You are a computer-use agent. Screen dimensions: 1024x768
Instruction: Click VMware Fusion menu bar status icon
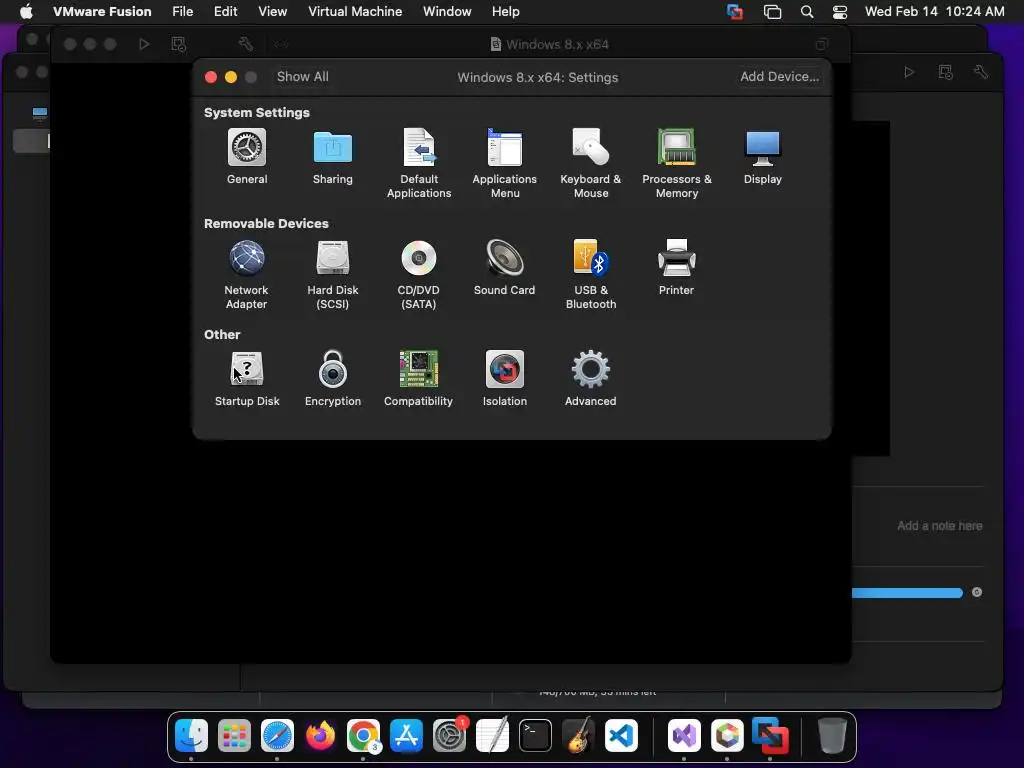pyautogui.click(x=735, y=12)
